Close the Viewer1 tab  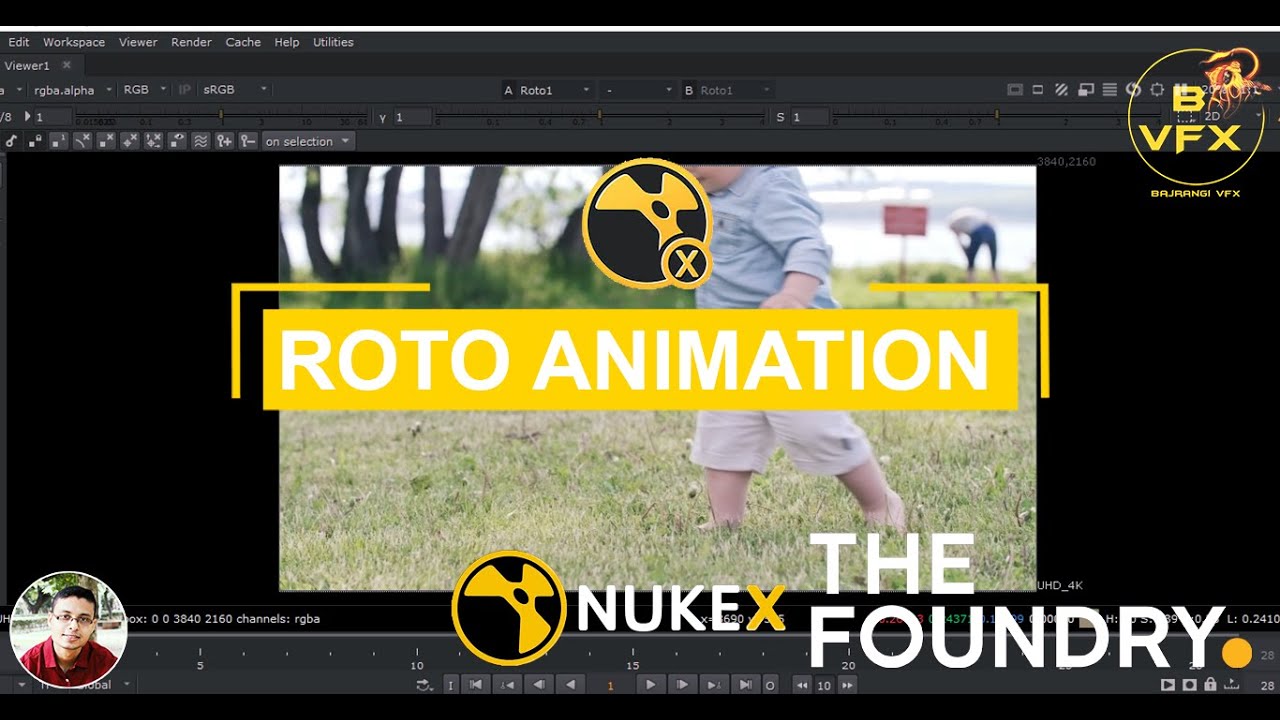67,65
